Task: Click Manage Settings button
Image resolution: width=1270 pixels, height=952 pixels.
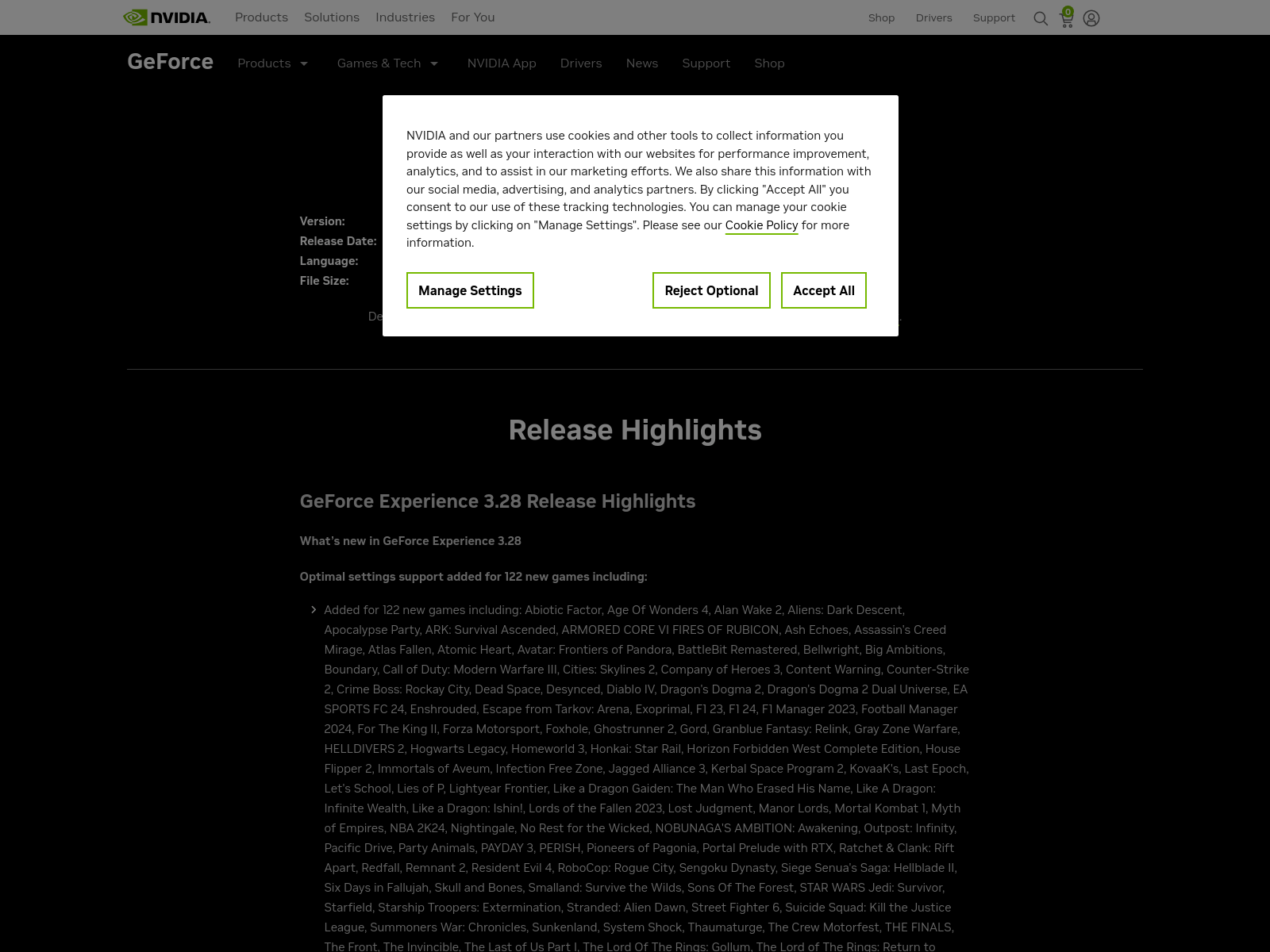Action: [x=470, y=290]
